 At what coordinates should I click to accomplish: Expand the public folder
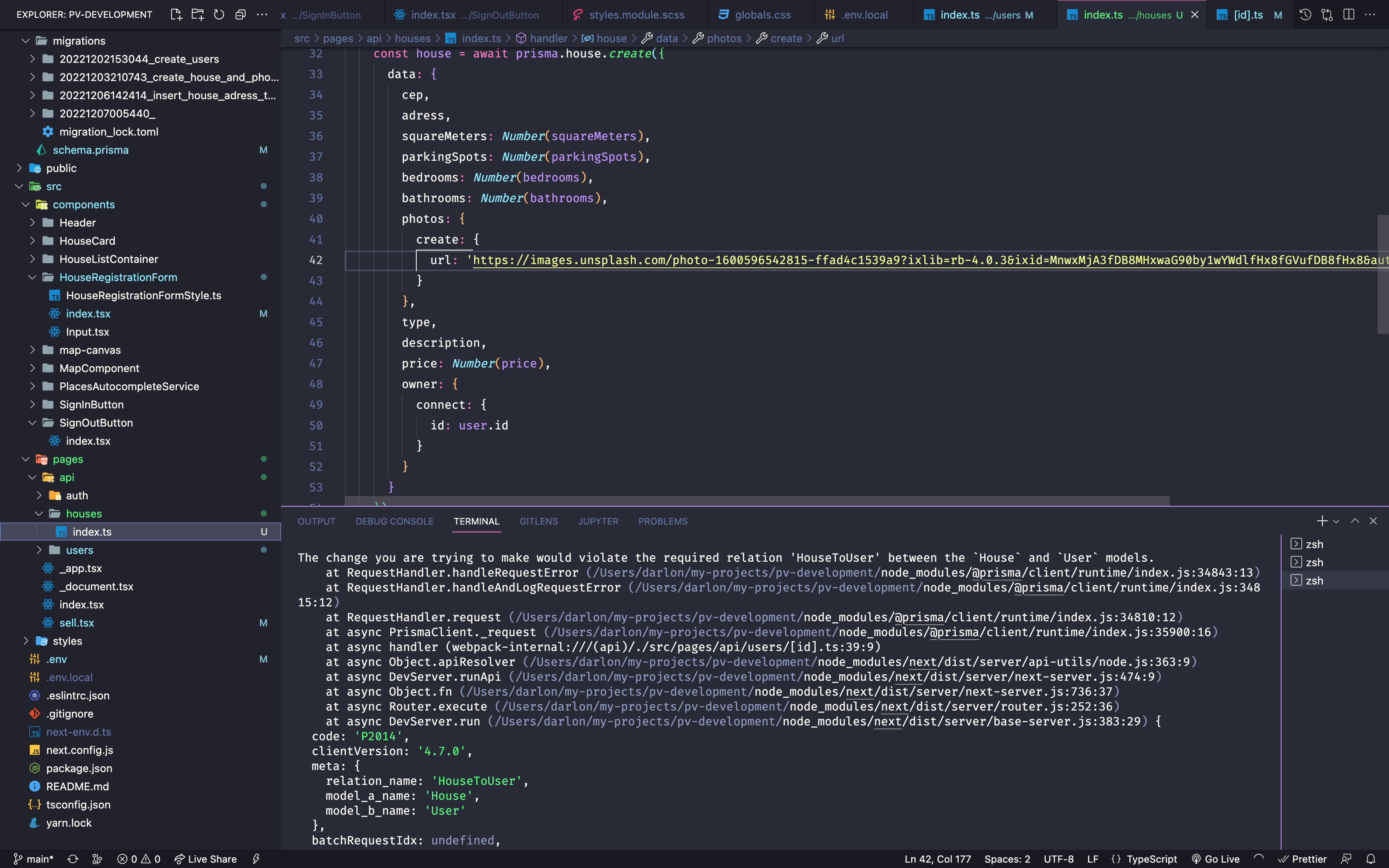point(61,168)
